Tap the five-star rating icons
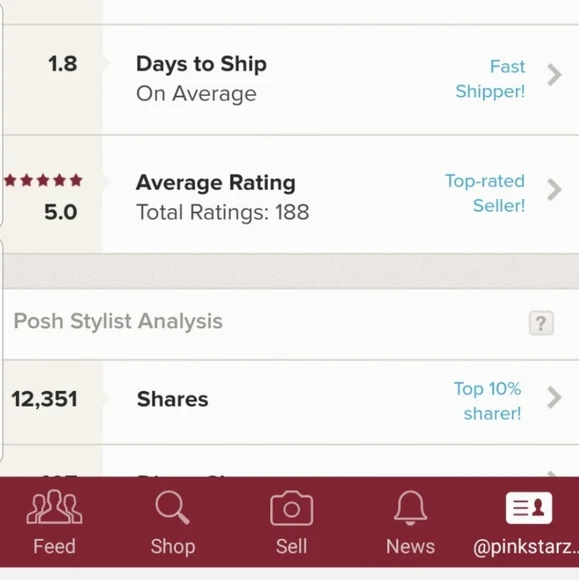 point(43,181)
